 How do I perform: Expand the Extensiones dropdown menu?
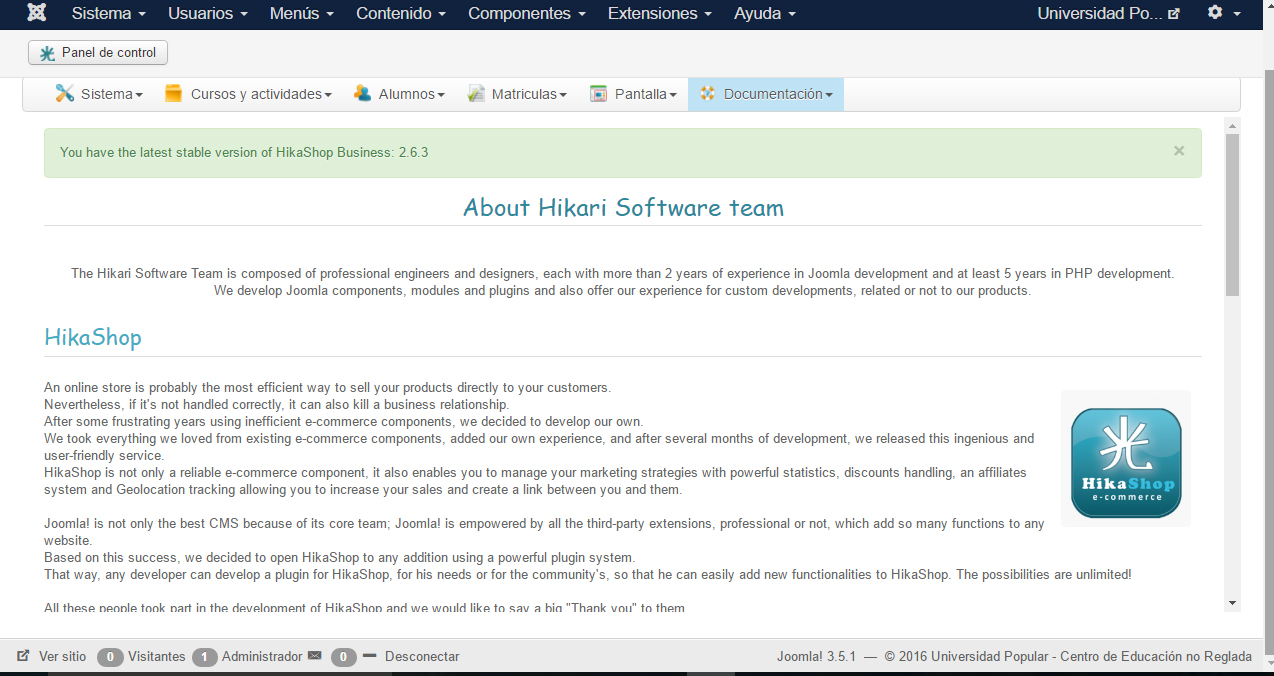tap(659, 14)
